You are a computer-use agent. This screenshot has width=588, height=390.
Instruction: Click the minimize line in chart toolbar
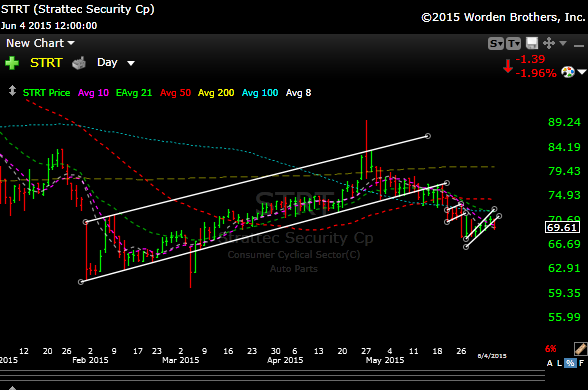[579, 46]
